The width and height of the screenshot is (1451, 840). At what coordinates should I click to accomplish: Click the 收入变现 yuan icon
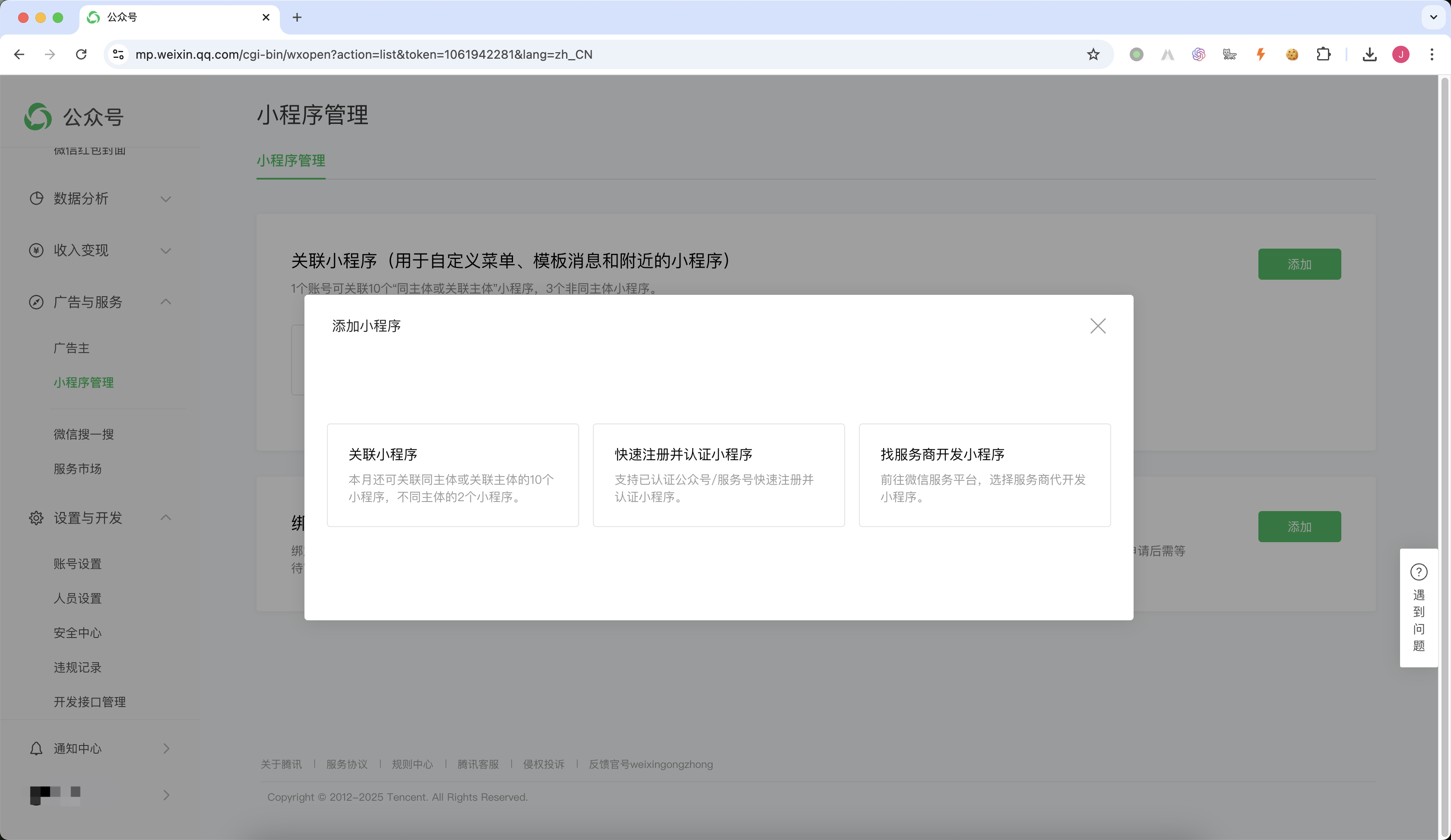coord(36,250)
